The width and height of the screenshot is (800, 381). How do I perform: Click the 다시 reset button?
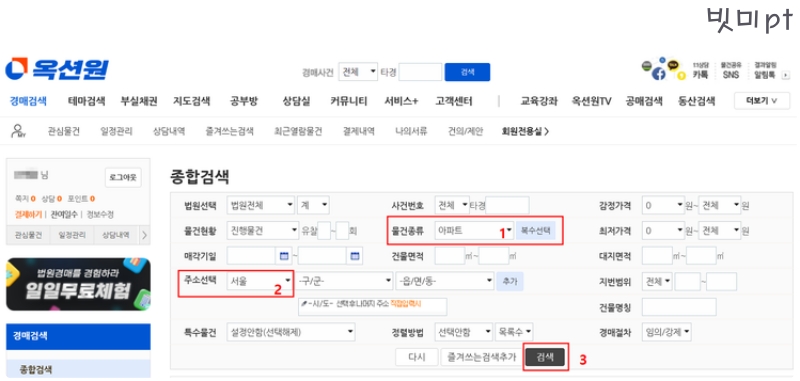417,358
